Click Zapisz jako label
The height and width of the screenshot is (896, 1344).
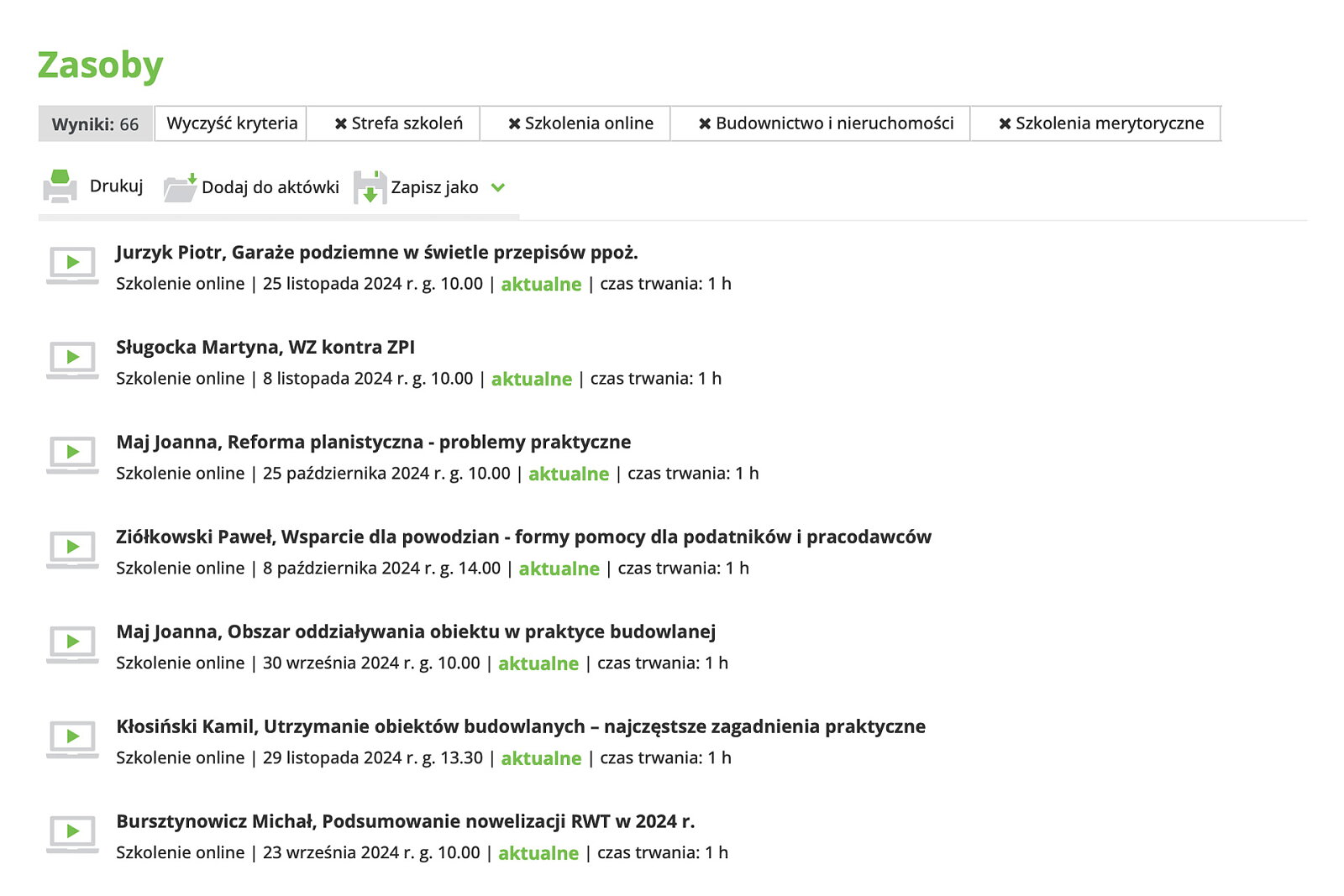coord(434,187)
